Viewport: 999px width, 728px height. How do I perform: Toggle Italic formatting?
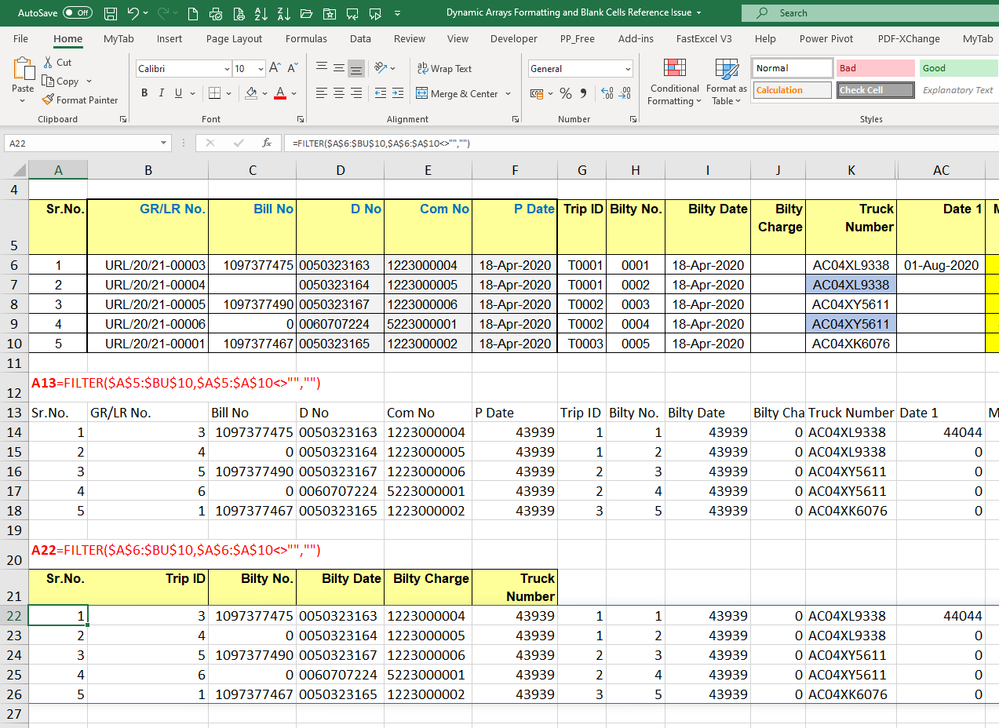tap(161, 93)
